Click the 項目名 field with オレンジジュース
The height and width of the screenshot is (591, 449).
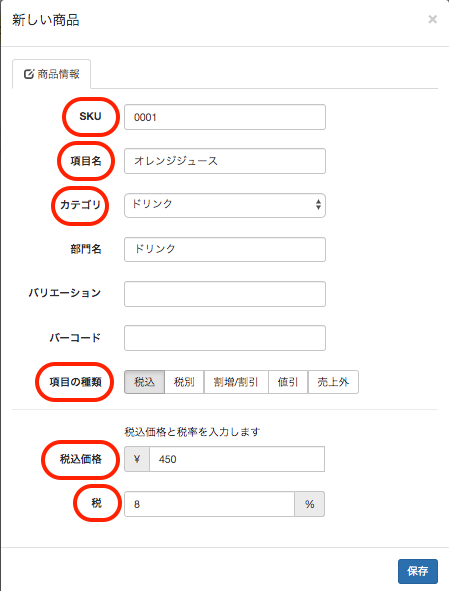225,161
